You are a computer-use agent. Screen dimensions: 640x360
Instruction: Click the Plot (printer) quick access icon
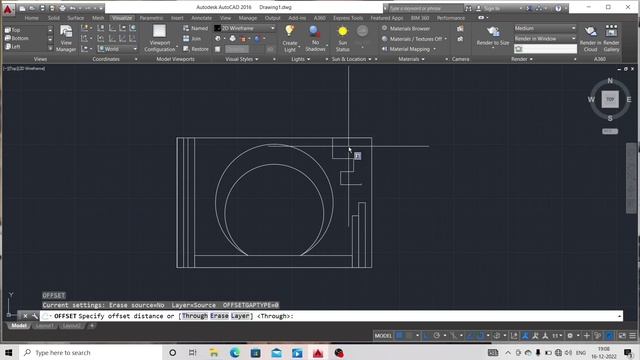point(62,8)
